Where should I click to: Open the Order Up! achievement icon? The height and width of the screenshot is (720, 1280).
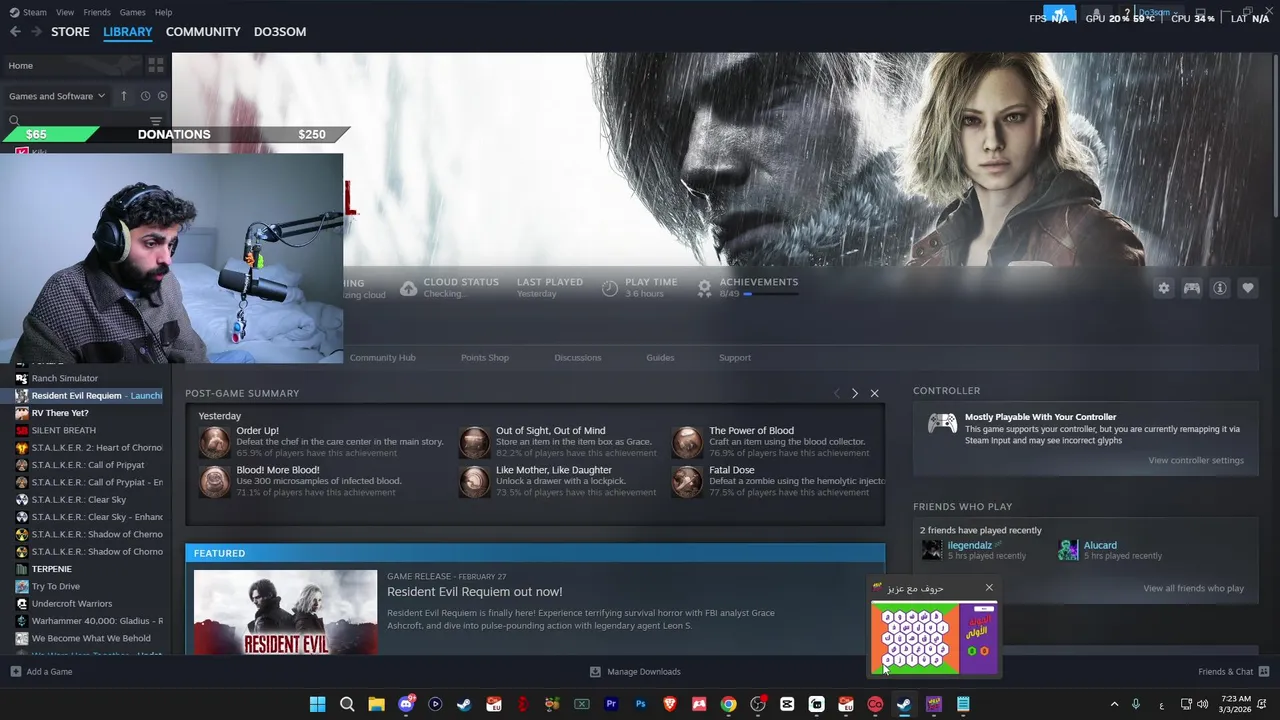[x=214, y=442]
